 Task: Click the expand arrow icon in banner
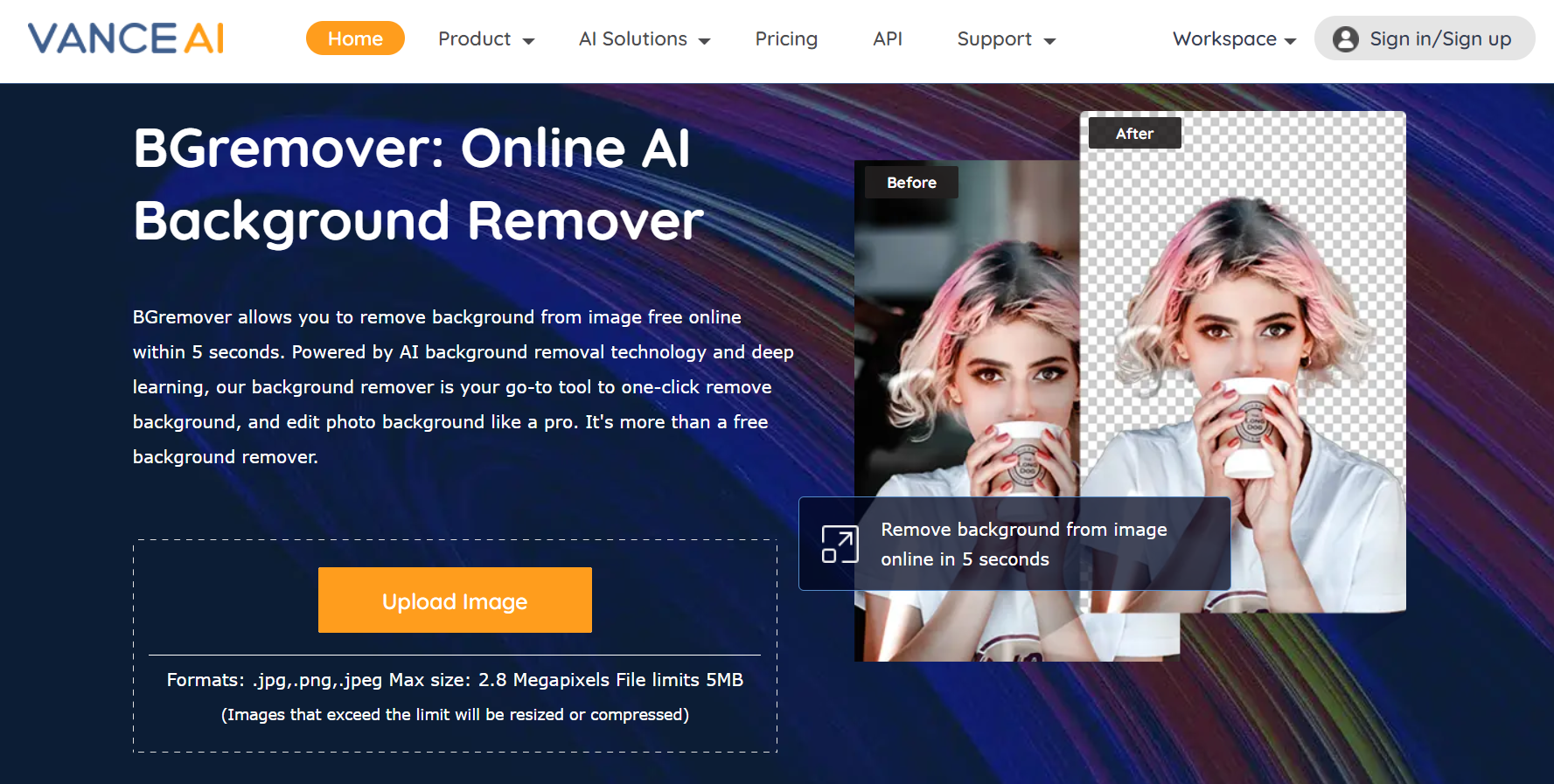click(840, 545)
